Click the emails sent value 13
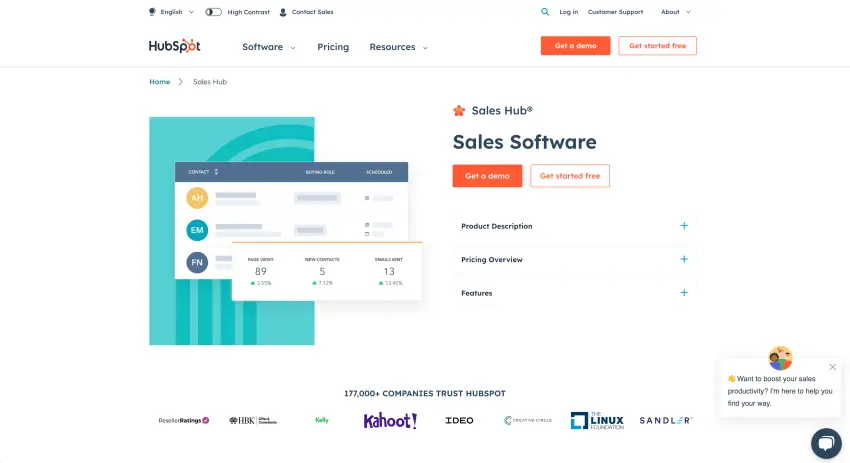The width and height of the screenshot is (850, 463). coord(389,271)
